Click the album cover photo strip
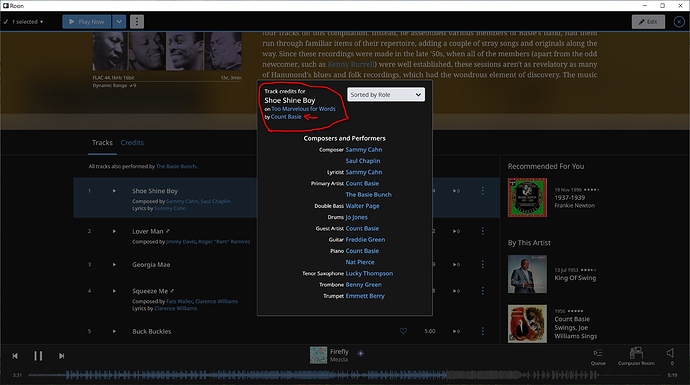 pyautogui.click(x=167, y=51)
